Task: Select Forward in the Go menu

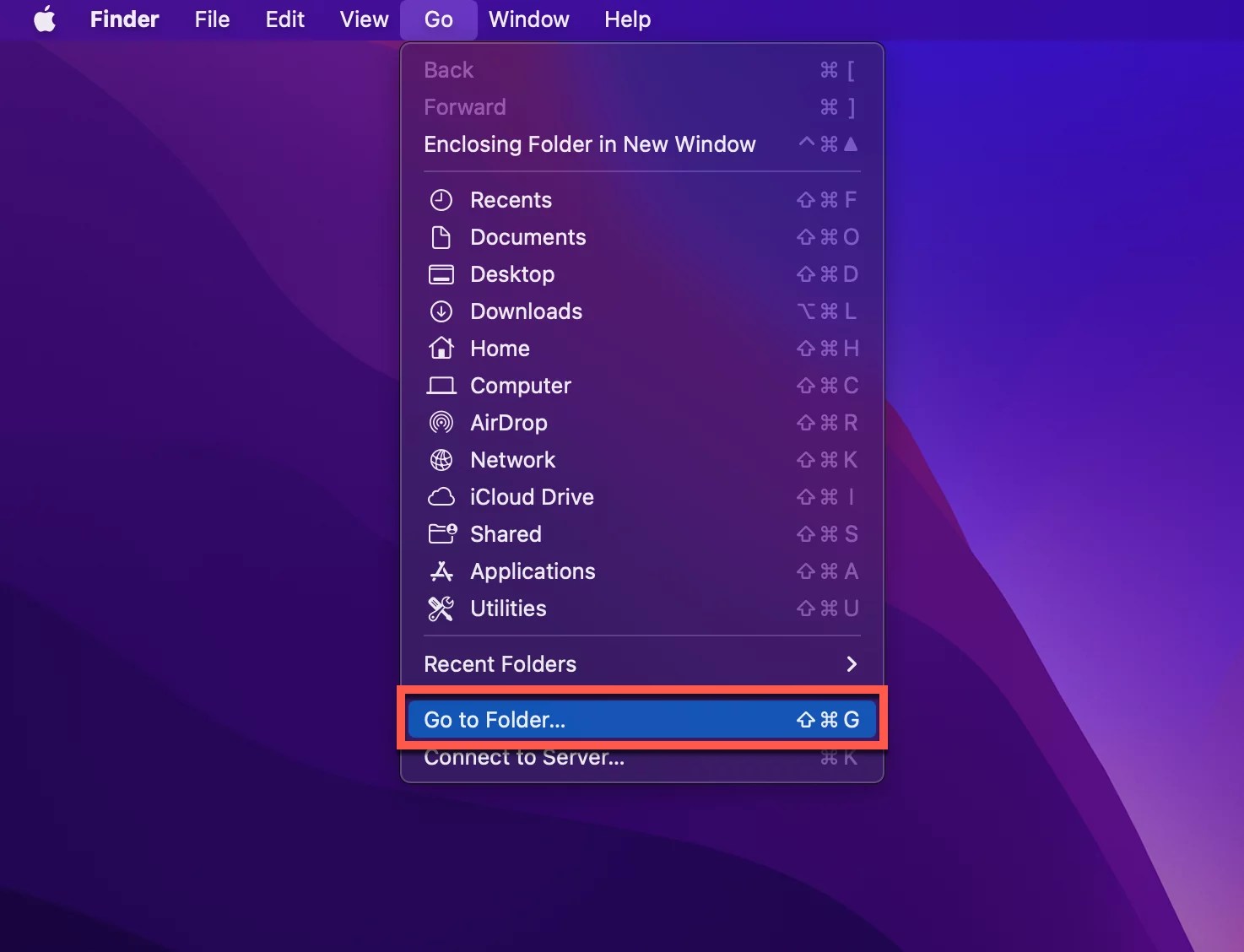Action: (x=465, y=106)
